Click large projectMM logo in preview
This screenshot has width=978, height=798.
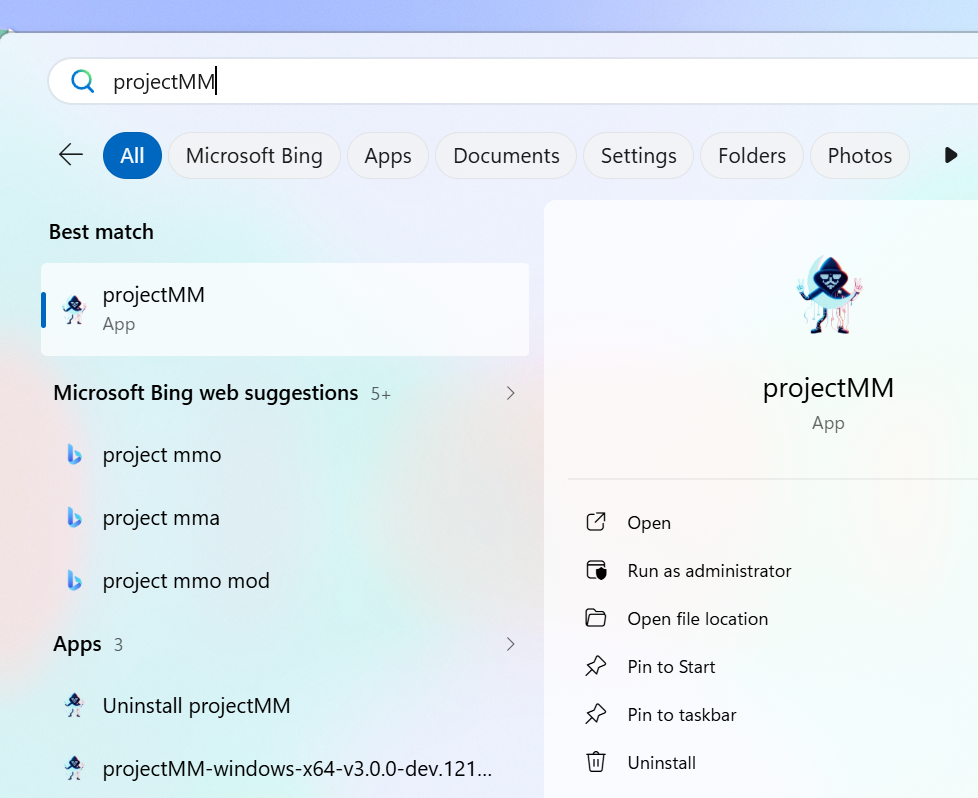point(830,294)
